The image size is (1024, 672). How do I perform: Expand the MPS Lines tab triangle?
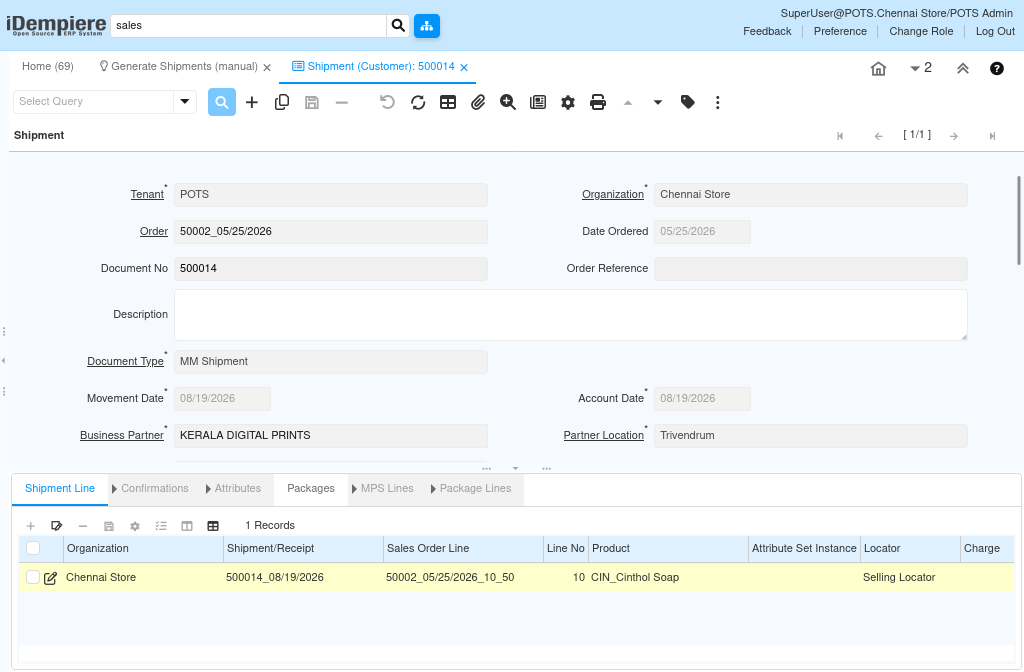354,489
